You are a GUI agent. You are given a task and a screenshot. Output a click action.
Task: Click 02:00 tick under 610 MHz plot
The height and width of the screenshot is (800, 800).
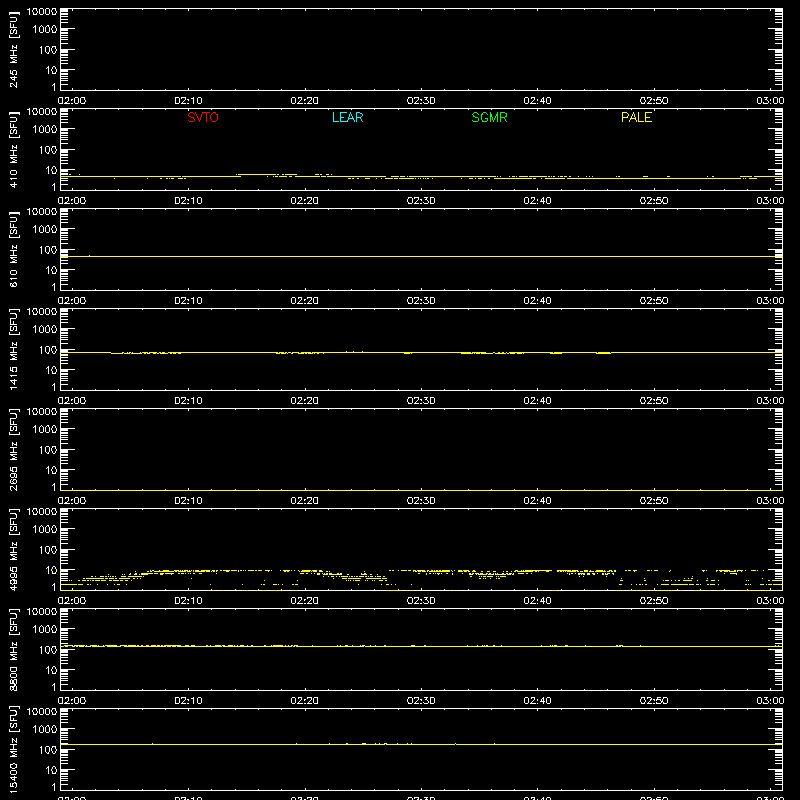click(72, 301)
